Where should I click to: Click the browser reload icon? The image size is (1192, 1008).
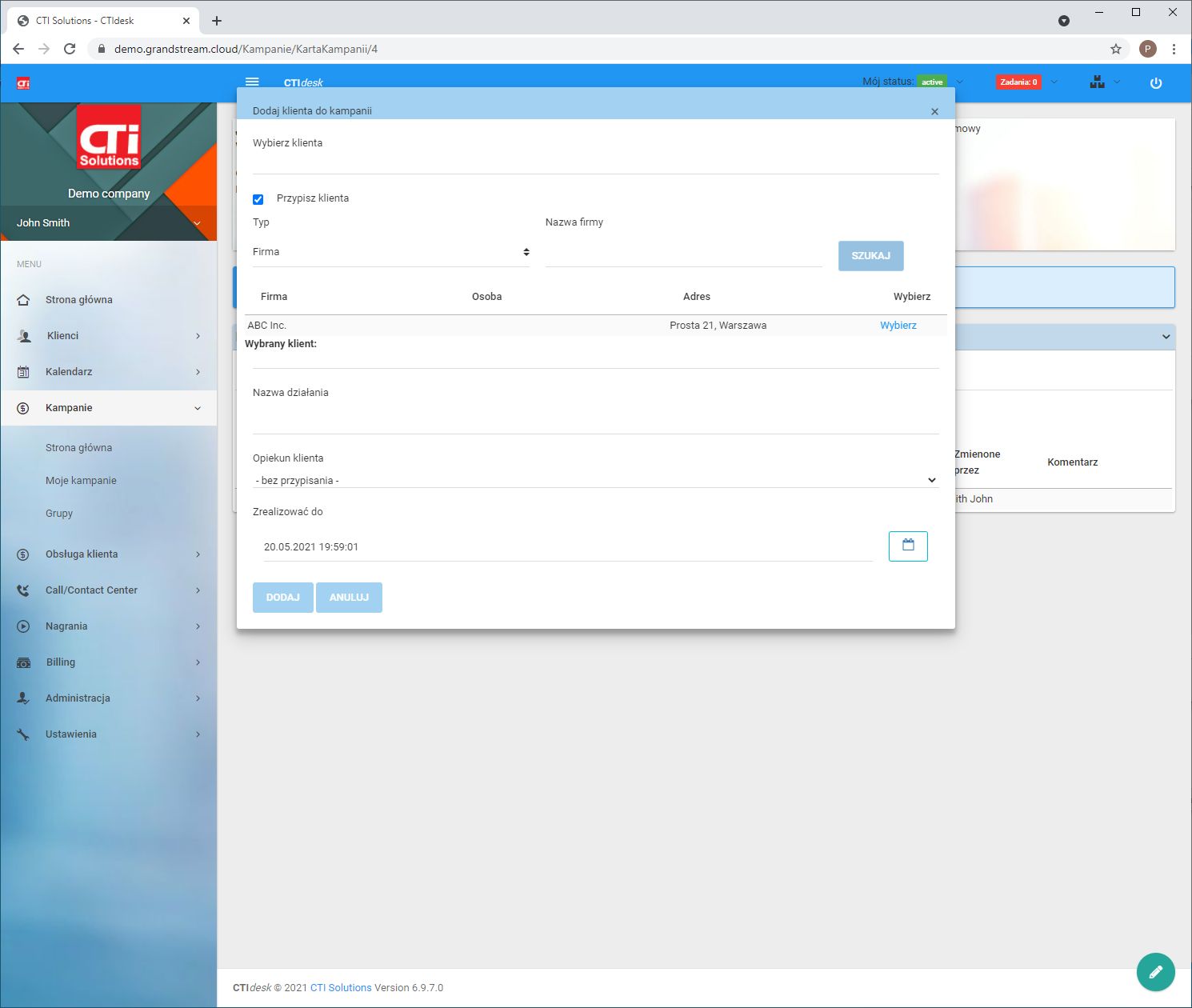pos(70,49)
